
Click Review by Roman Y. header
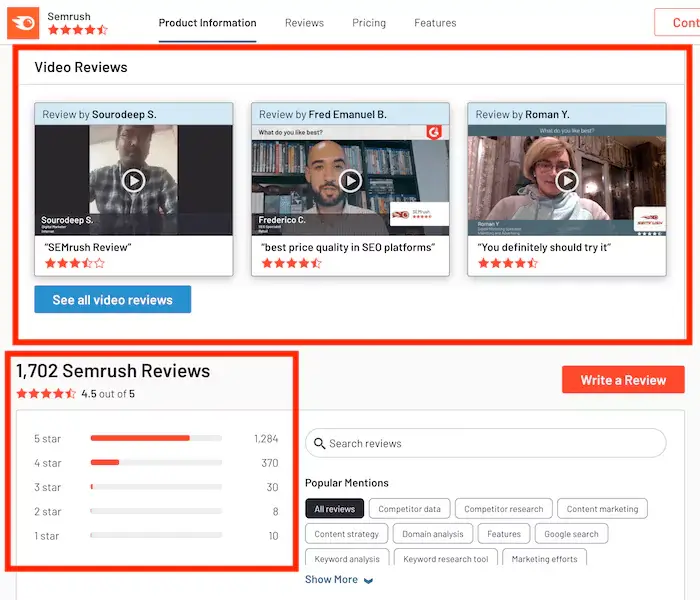(x=567, y=114)
